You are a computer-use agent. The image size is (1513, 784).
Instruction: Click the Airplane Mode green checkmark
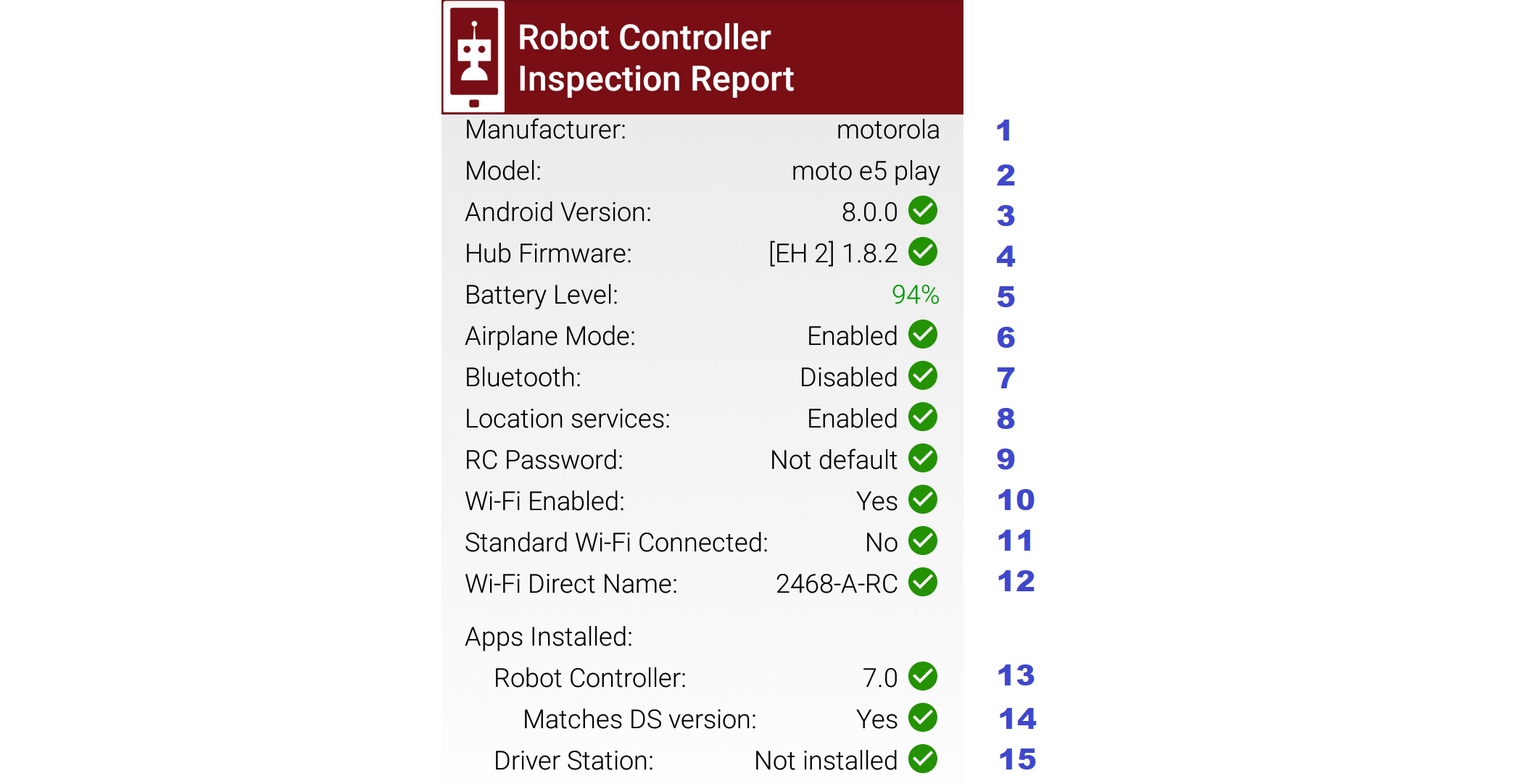(x=923, y=335)
